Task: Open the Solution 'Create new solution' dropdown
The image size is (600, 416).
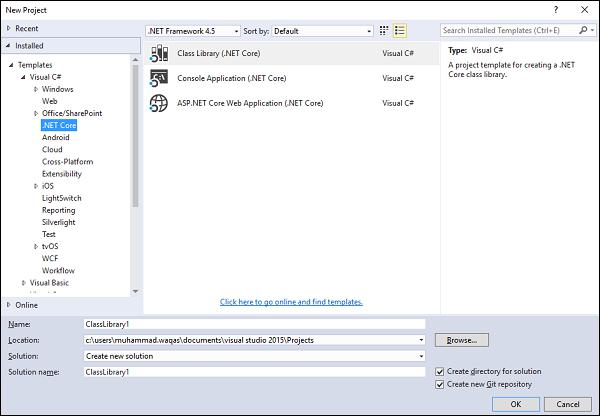Action: point(254,356)
